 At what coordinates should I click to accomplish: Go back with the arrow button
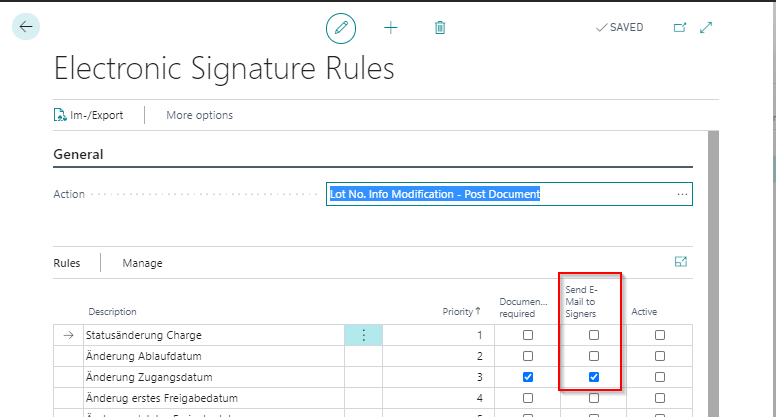(26, 26)
